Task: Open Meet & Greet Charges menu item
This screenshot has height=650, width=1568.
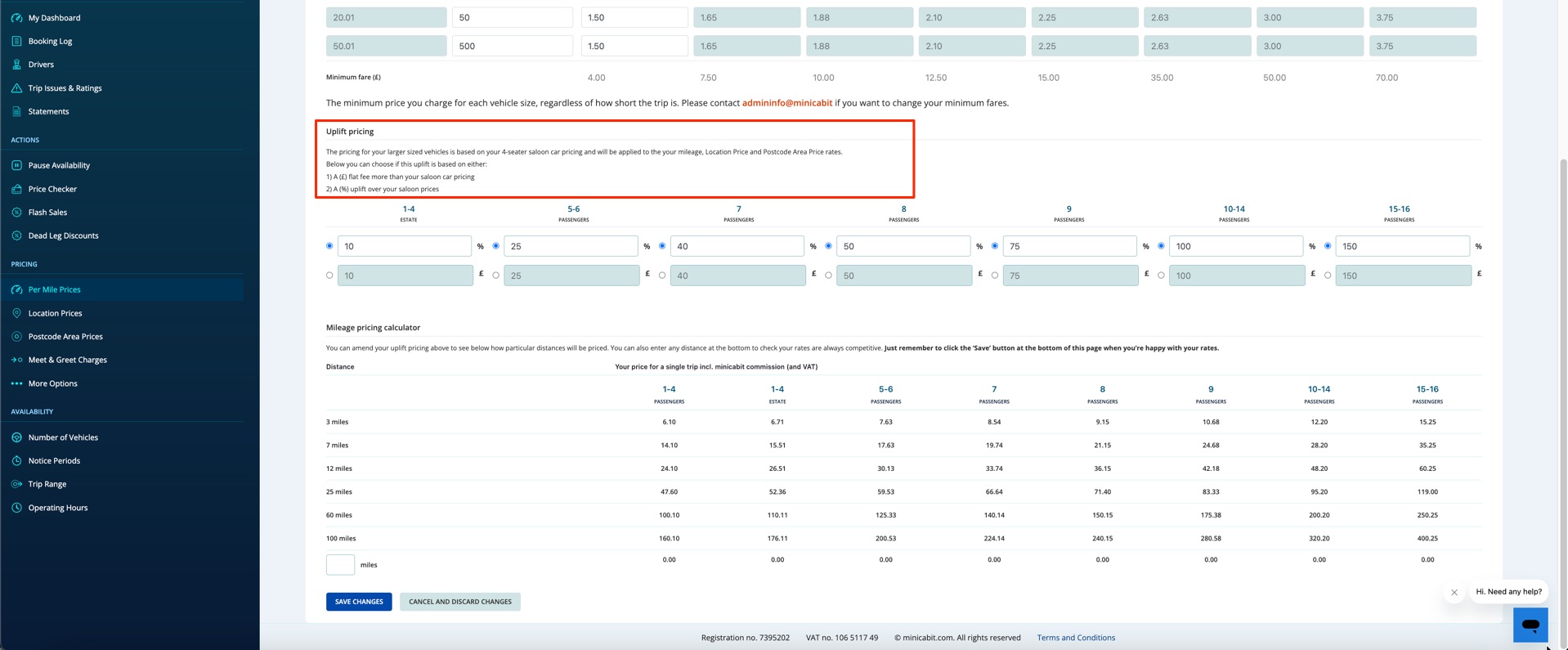Action: tap(68, 360)
